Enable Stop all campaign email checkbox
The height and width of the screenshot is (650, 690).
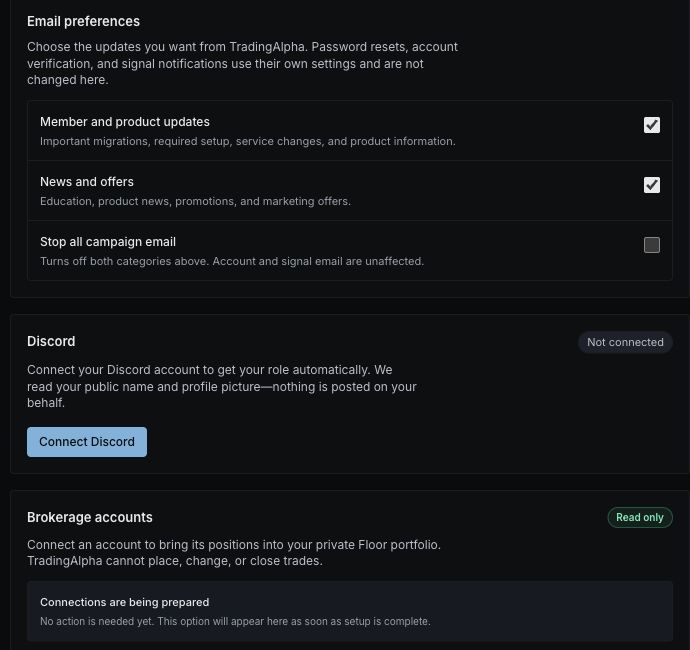(x=652, y=245)
